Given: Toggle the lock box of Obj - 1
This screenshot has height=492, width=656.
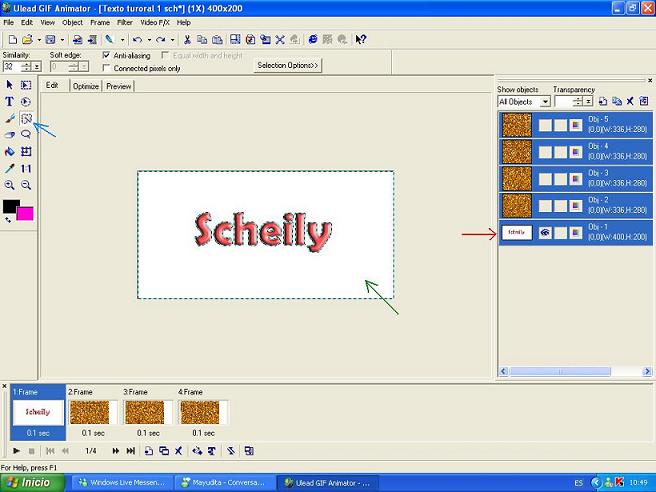Looking at the screenshot, I should pos(560,233).
